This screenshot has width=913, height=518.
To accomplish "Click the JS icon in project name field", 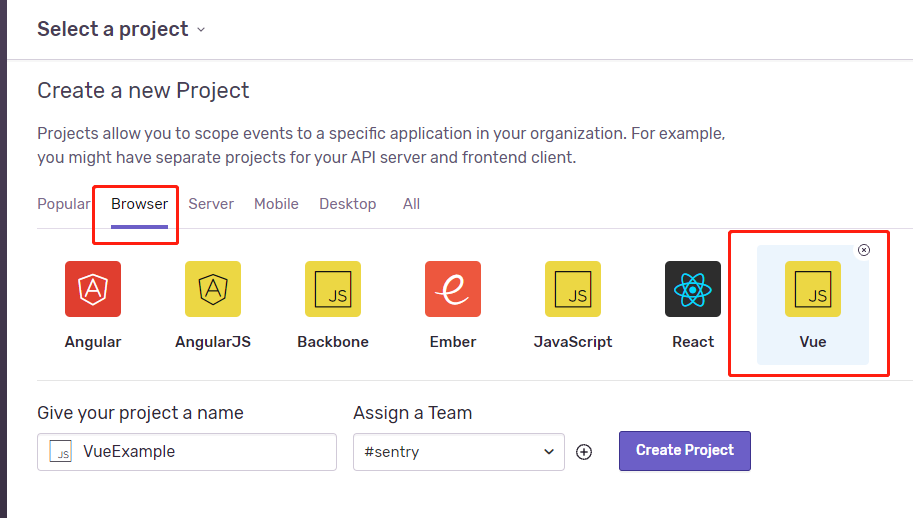I will pyautogui.click(x=61, y=451).
